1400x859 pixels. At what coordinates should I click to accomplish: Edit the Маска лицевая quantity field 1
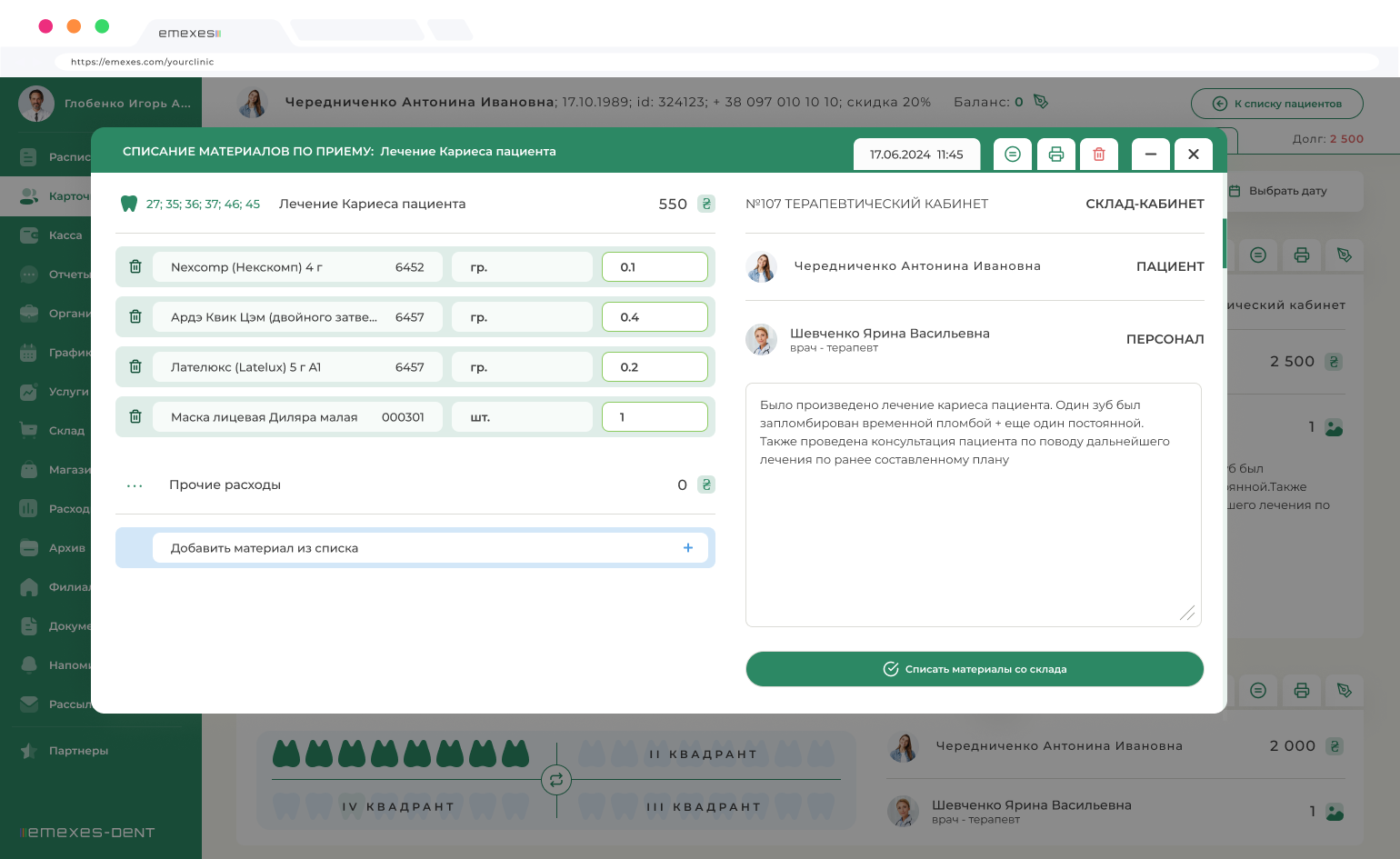coord(655,417)
